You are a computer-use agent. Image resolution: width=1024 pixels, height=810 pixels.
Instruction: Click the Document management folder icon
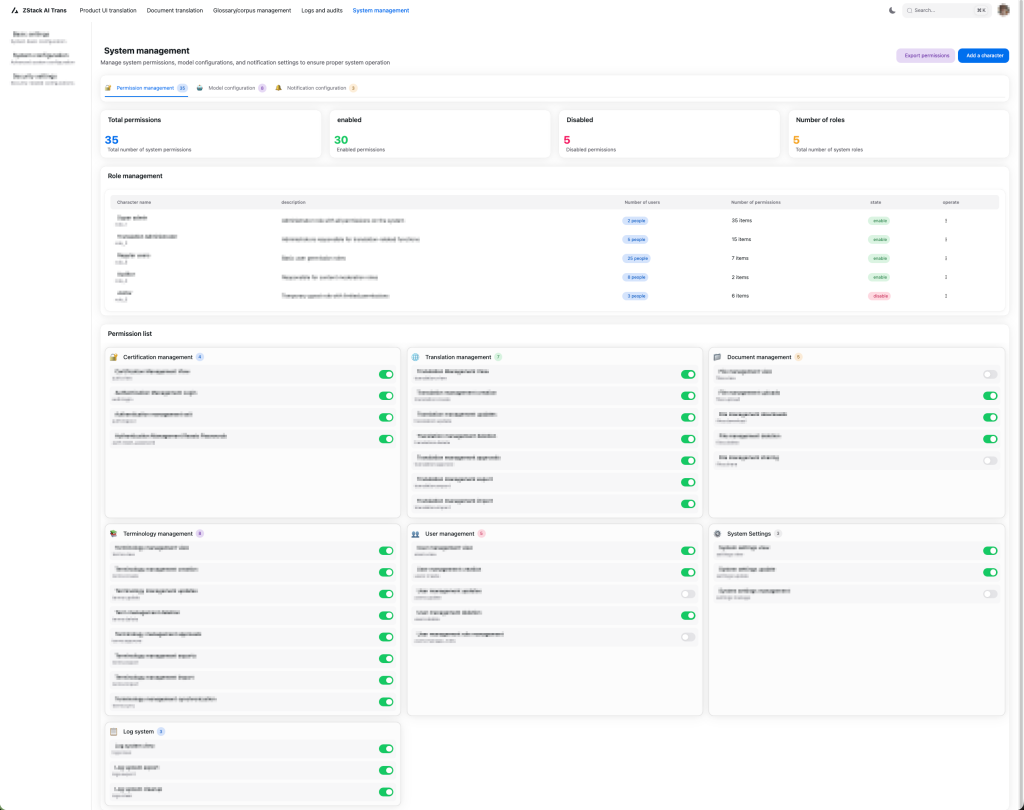[x=717, y=357]
